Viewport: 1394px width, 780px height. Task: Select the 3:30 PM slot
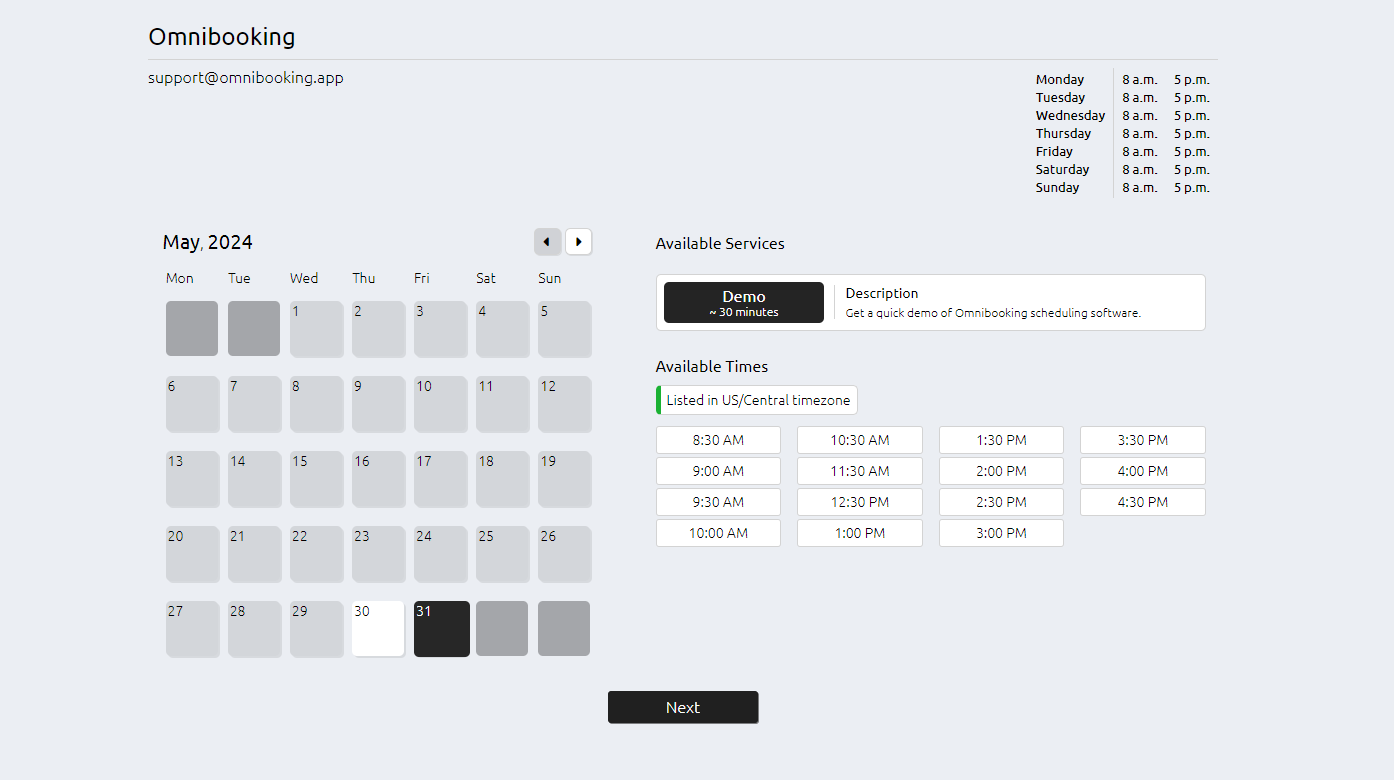(1143, 440)
